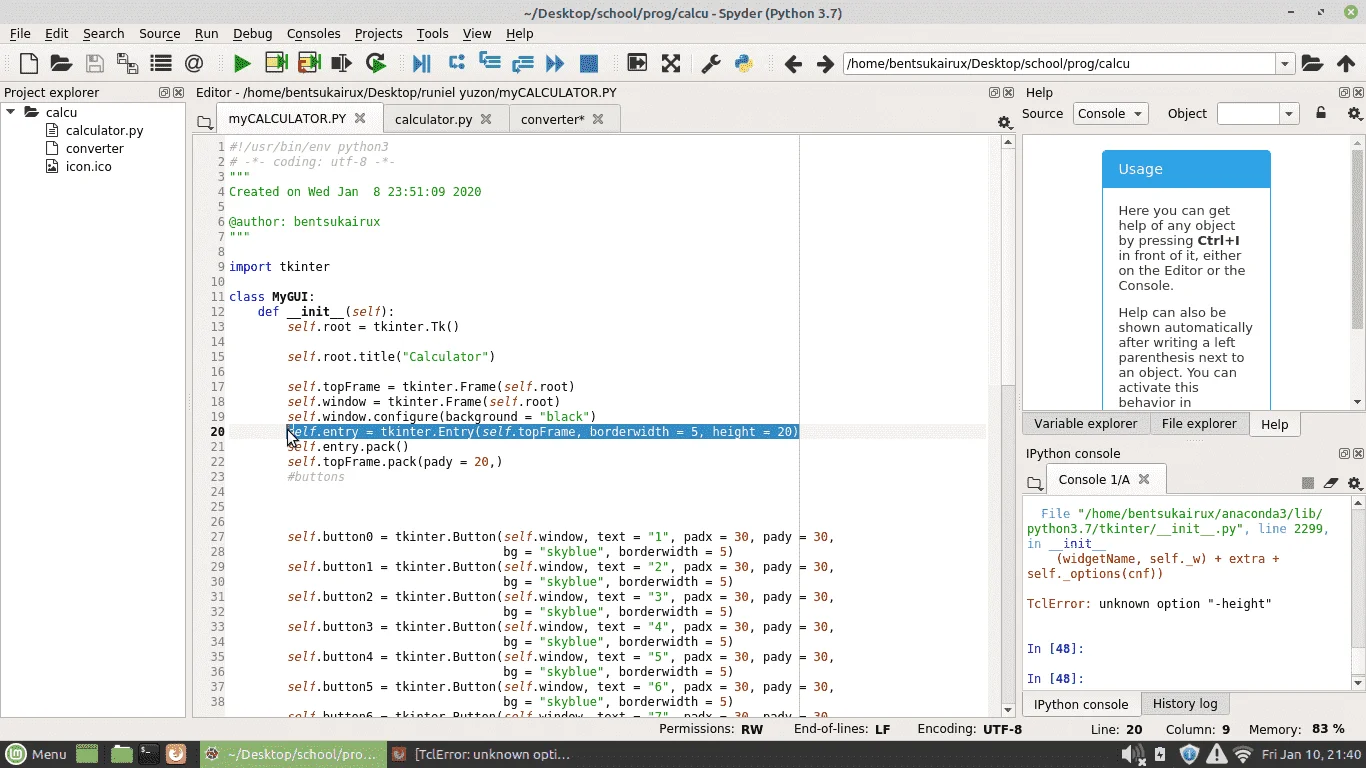Browse console tabs folder button
This screenshot has height=768, width=1366.
(x=1034, y=482)
